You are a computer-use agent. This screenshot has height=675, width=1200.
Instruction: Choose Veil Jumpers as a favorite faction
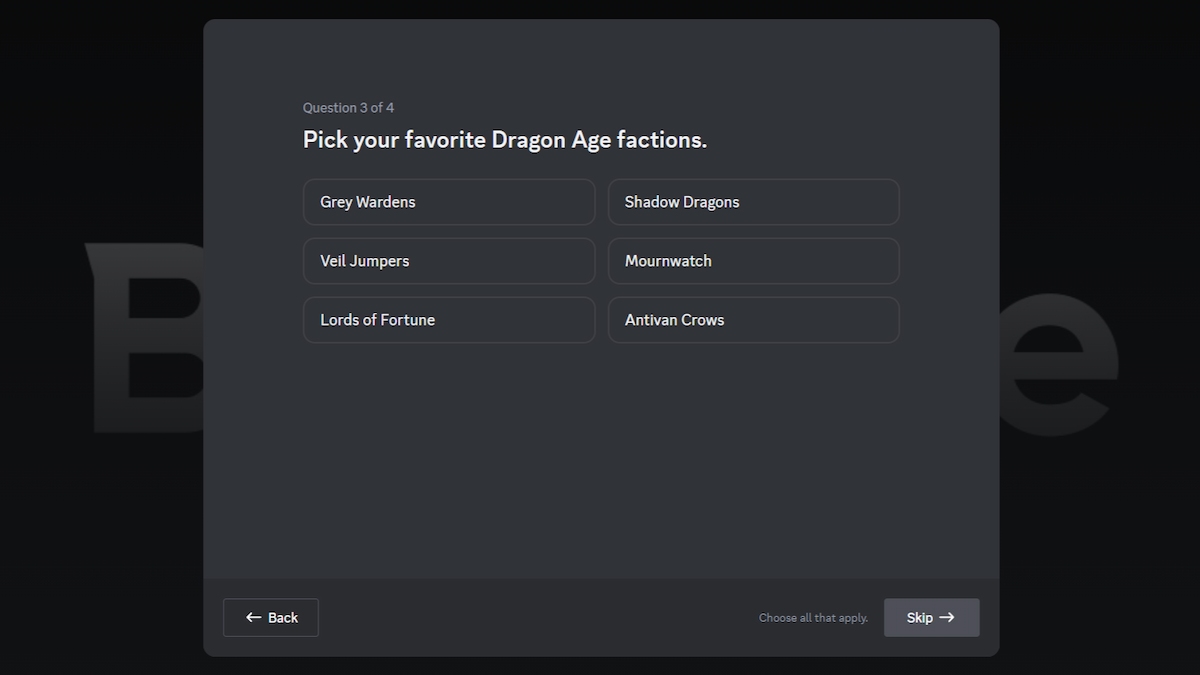point(448,260)
